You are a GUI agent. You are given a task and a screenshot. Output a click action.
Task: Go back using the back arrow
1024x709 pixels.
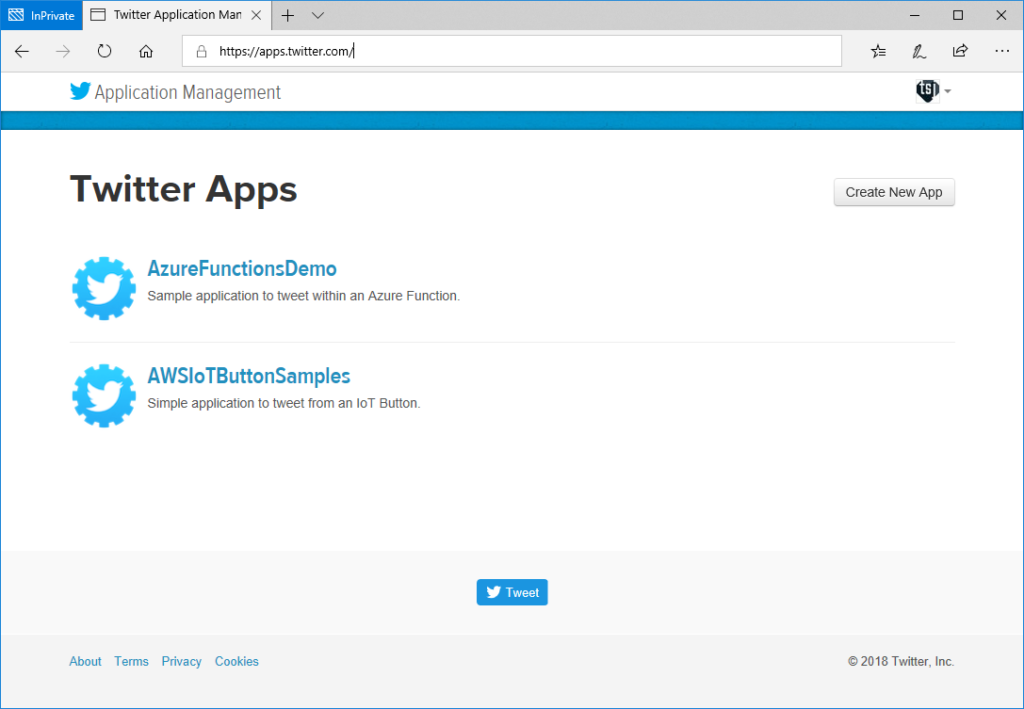(22, 51)
